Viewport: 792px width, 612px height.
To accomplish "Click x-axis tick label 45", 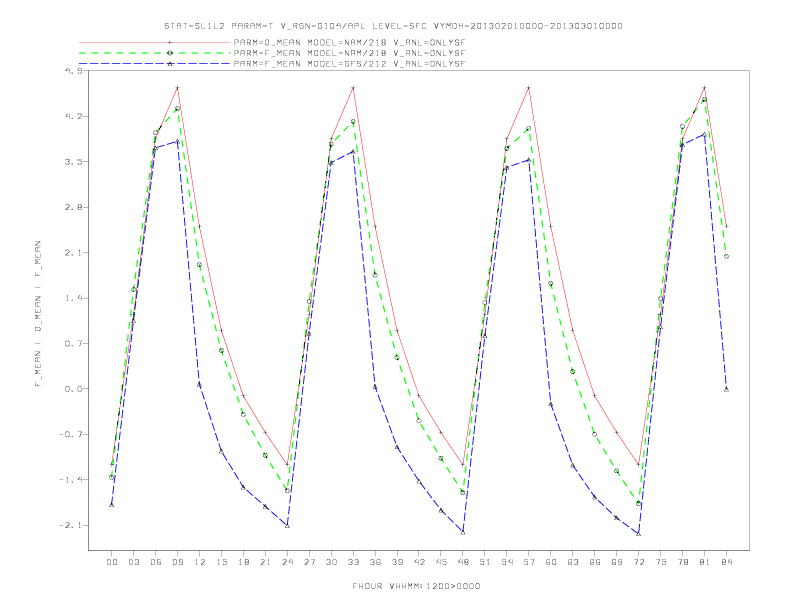I will 441,562.
